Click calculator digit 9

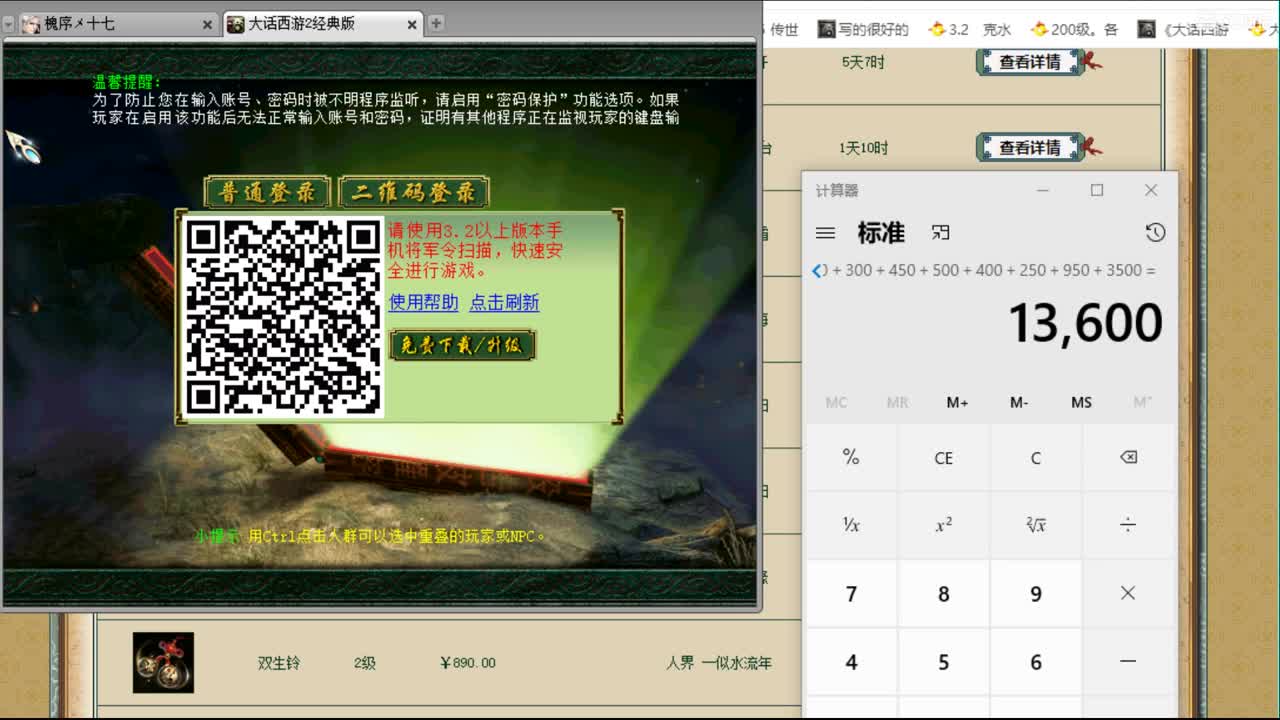[x=1035, y=593]
